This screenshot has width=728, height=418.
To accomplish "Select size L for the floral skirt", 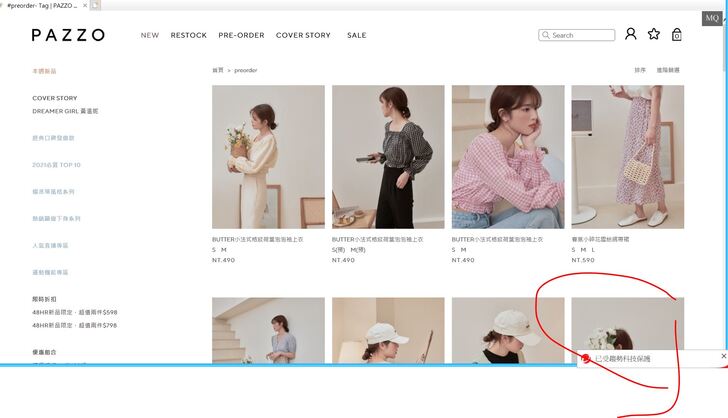I will tap(593, 250).
